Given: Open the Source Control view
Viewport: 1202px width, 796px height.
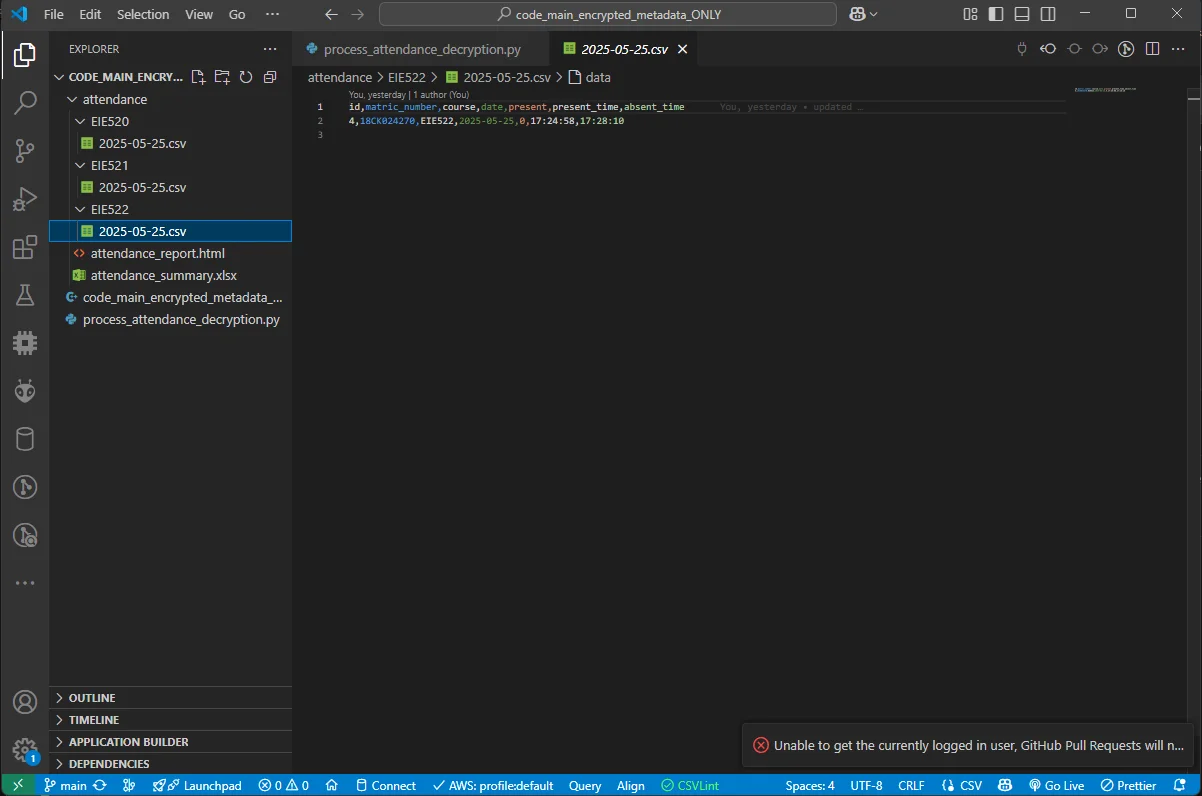Looking at the screenshot, I should click(25, 151).
